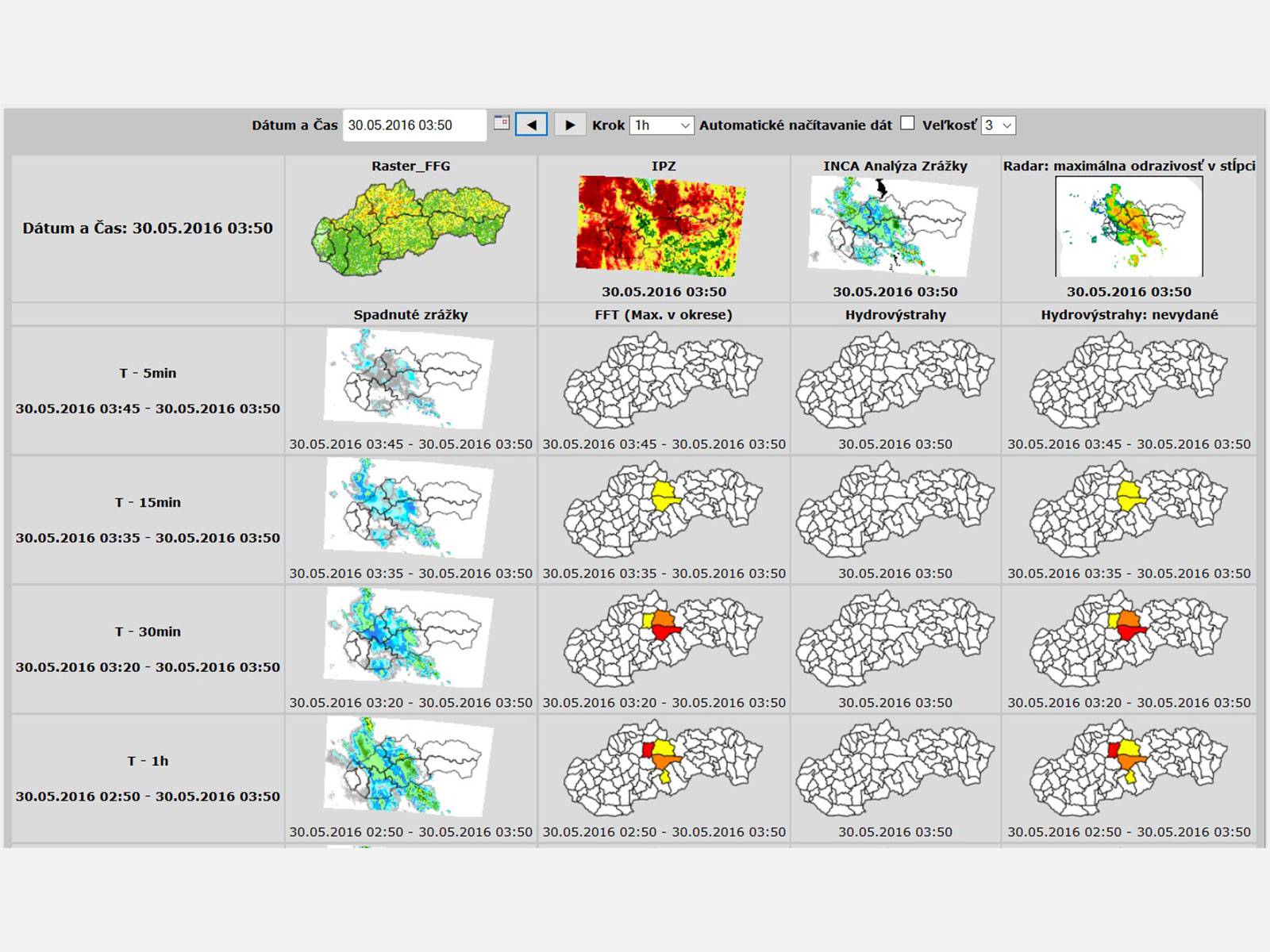Open Hydrovýstrahy map for T - 15min

895,510
